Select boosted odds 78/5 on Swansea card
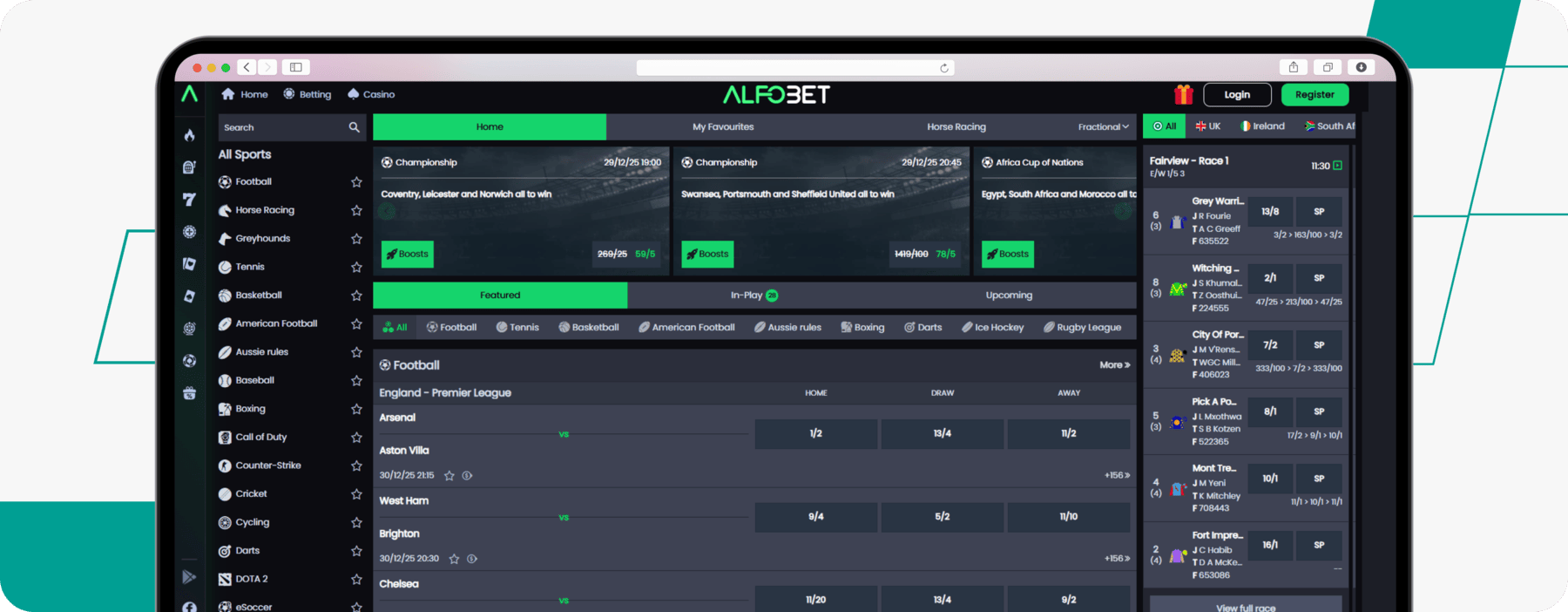 click(945, 255)
